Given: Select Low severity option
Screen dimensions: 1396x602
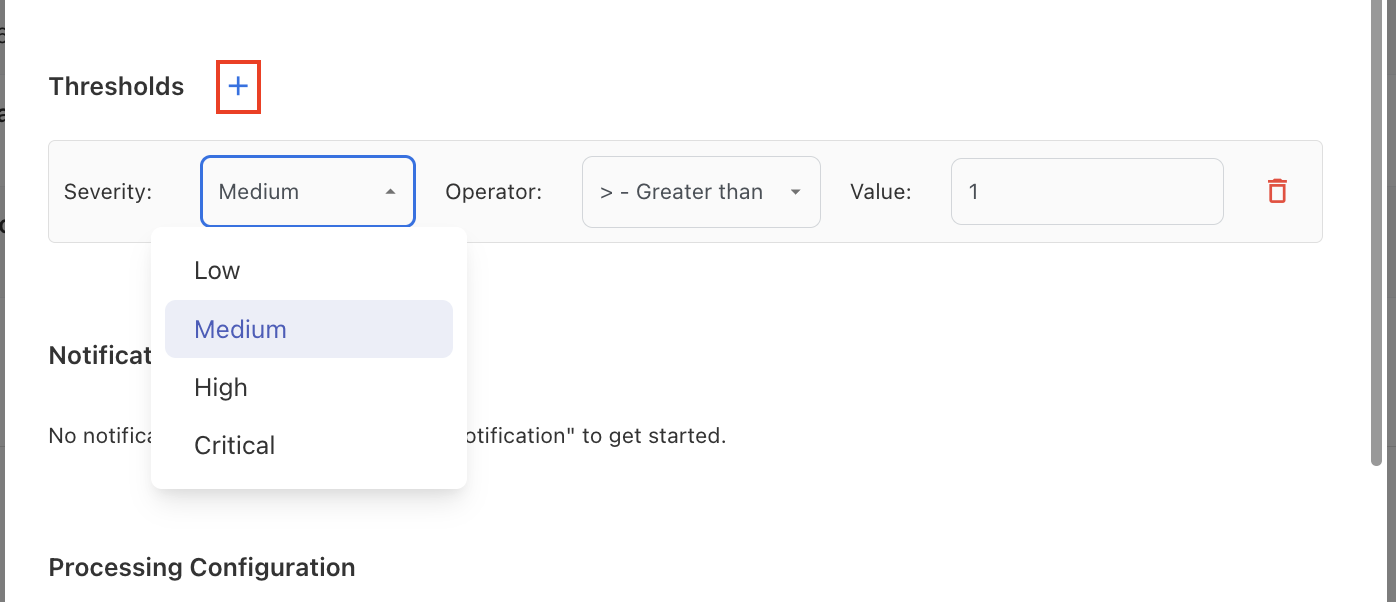Looking at the screenshot, I should (x=218, y=271).
